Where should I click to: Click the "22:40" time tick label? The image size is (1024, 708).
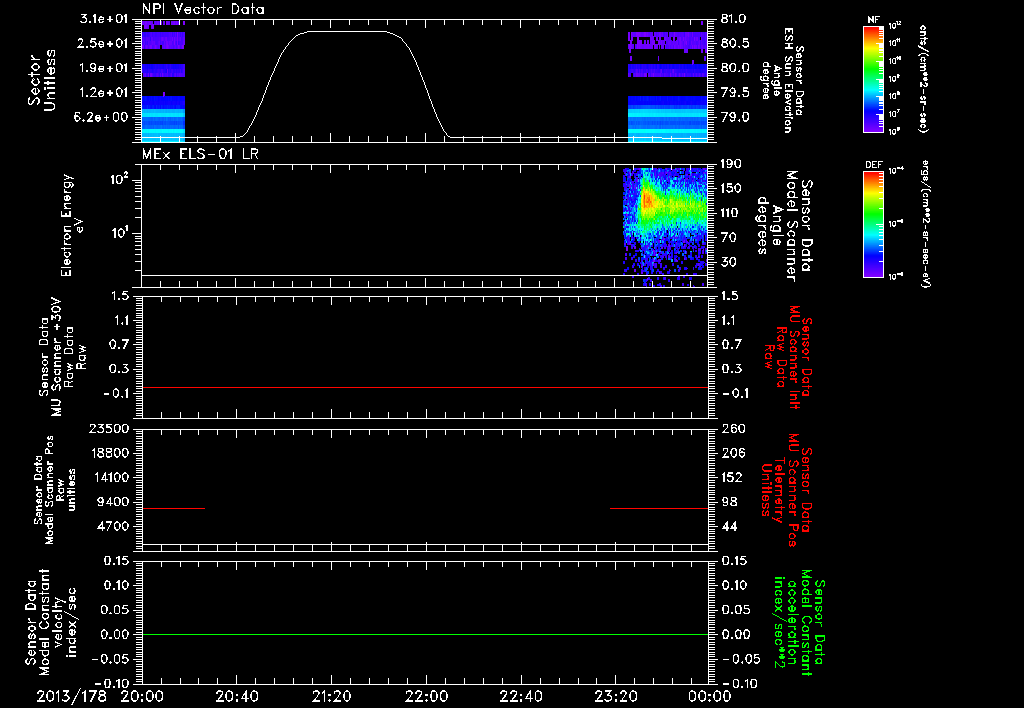point(520,696)
